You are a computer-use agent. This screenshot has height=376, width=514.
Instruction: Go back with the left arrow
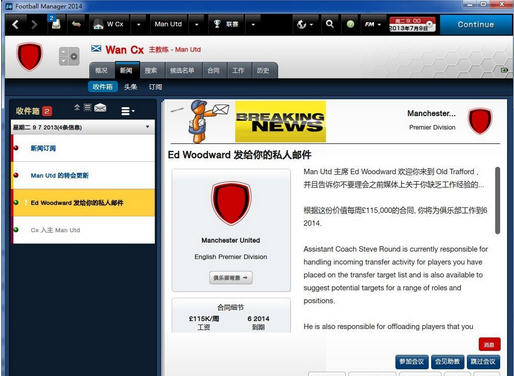pyautogui.click(x=15, y=24)
